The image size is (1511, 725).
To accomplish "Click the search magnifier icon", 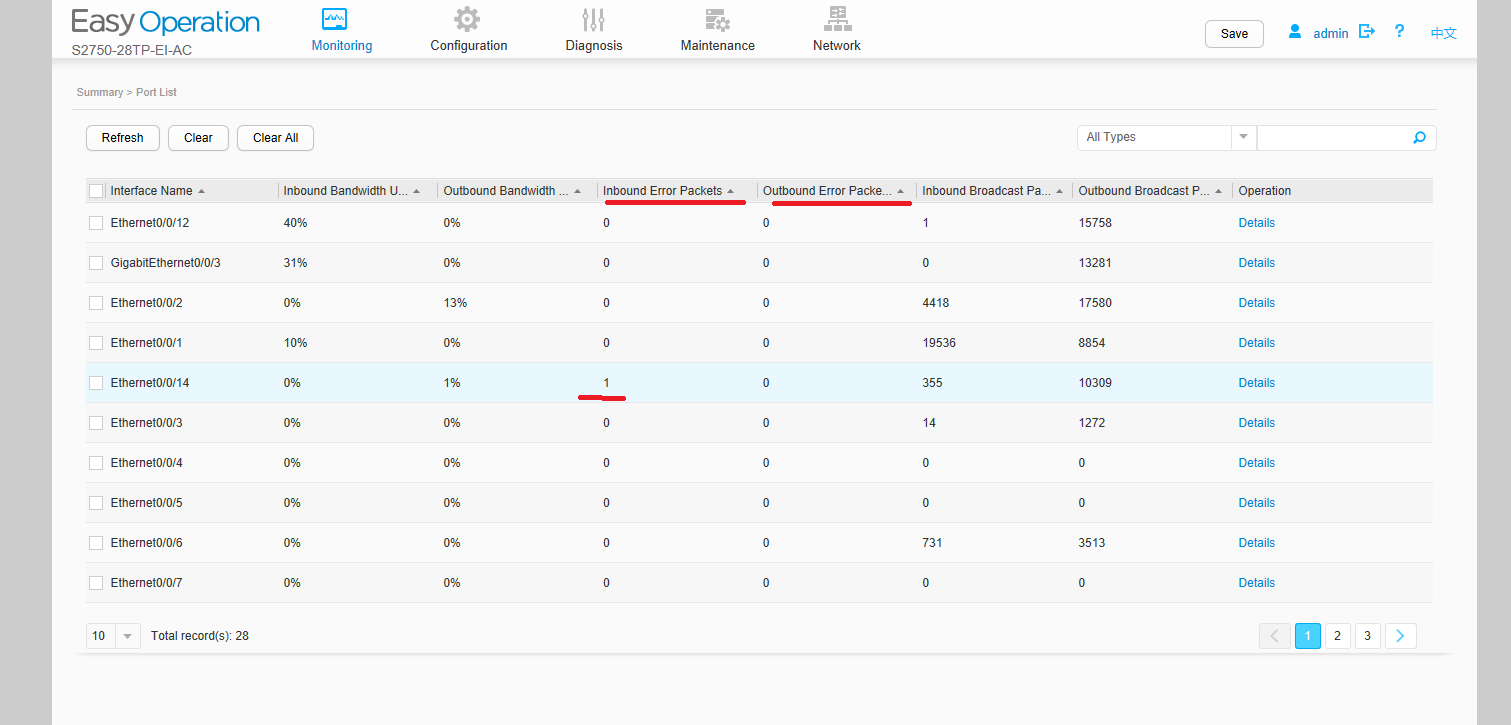I will pyautogui.click(x=1419, y=138).
